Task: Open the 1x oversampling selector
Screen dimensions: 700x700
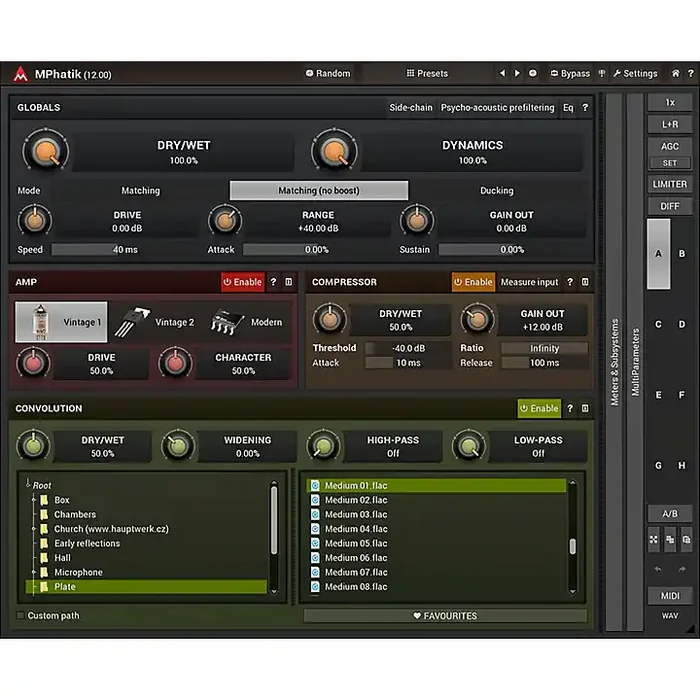Action: pyautogui.click(x=670, y=102)
